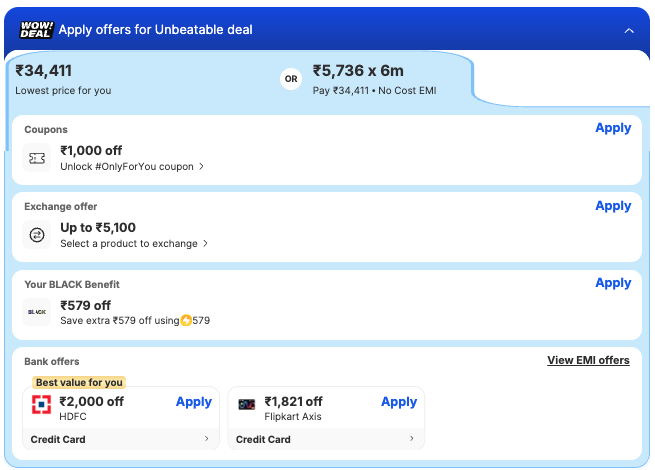Apply the exchange offer
Viewport: 655px width, 470px height.
coord(613,206)
